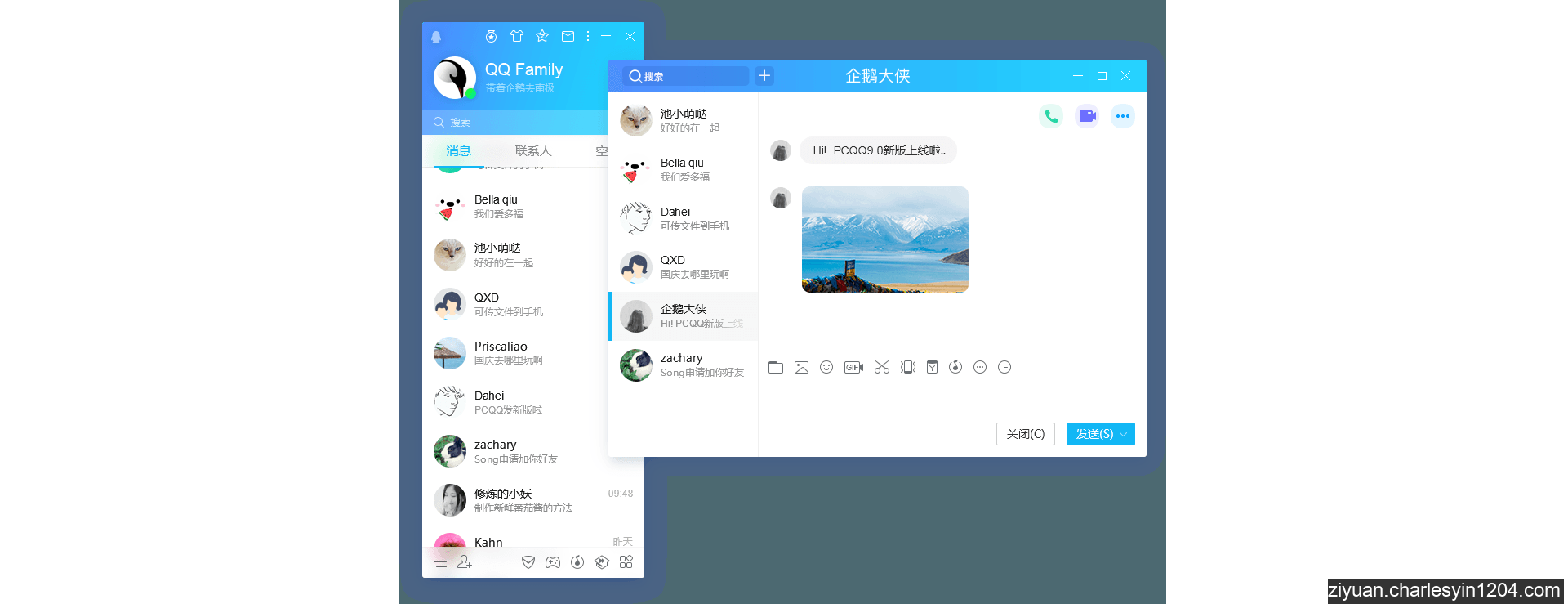The height and width of the screenshot is (604, 1568).
Task: Maximize the 企鹅大侠 chat window
Action: [1102, 76]
